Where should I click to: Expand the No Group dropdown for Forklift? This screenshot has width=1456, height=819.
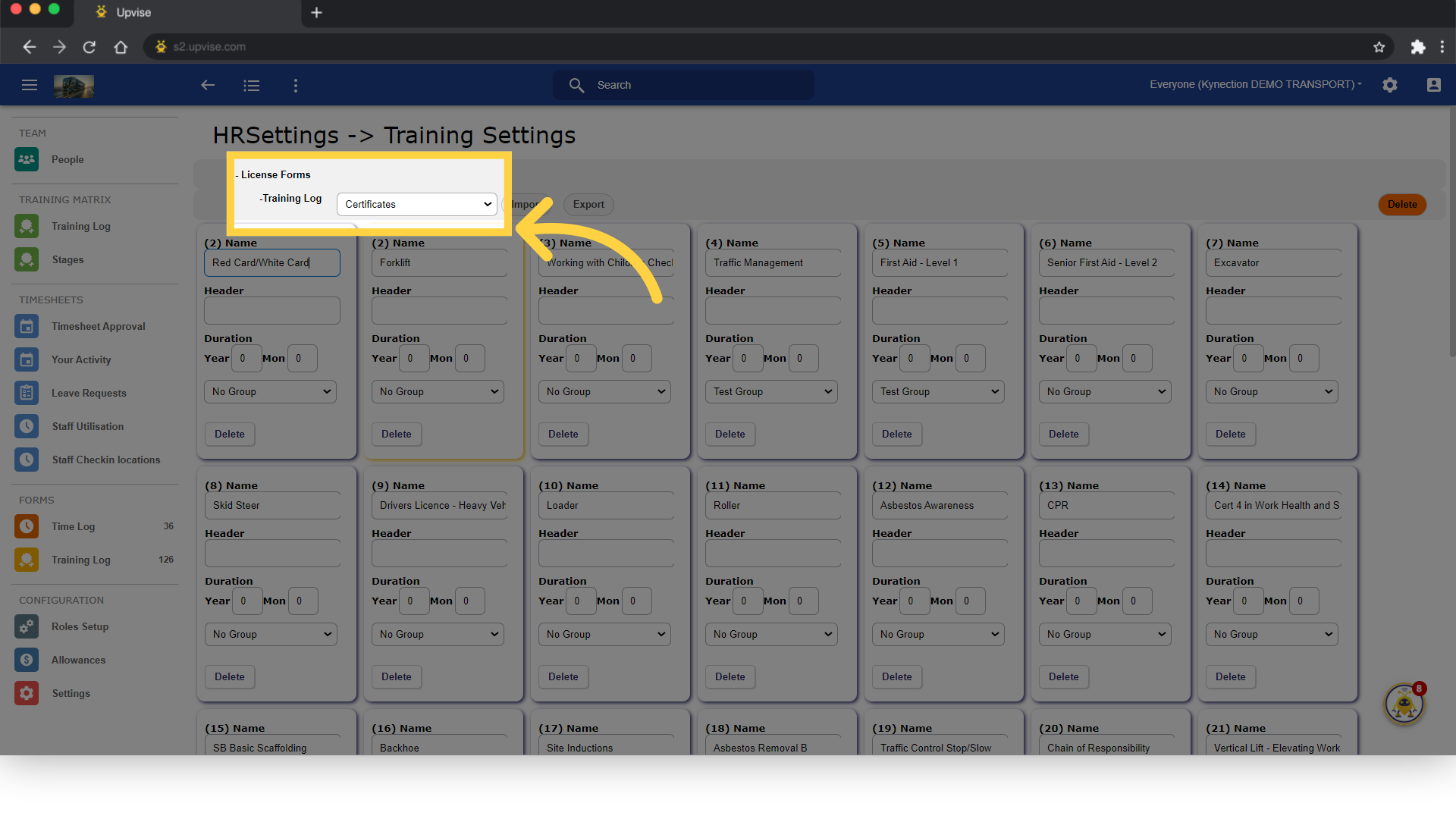(x=438, y=391)
